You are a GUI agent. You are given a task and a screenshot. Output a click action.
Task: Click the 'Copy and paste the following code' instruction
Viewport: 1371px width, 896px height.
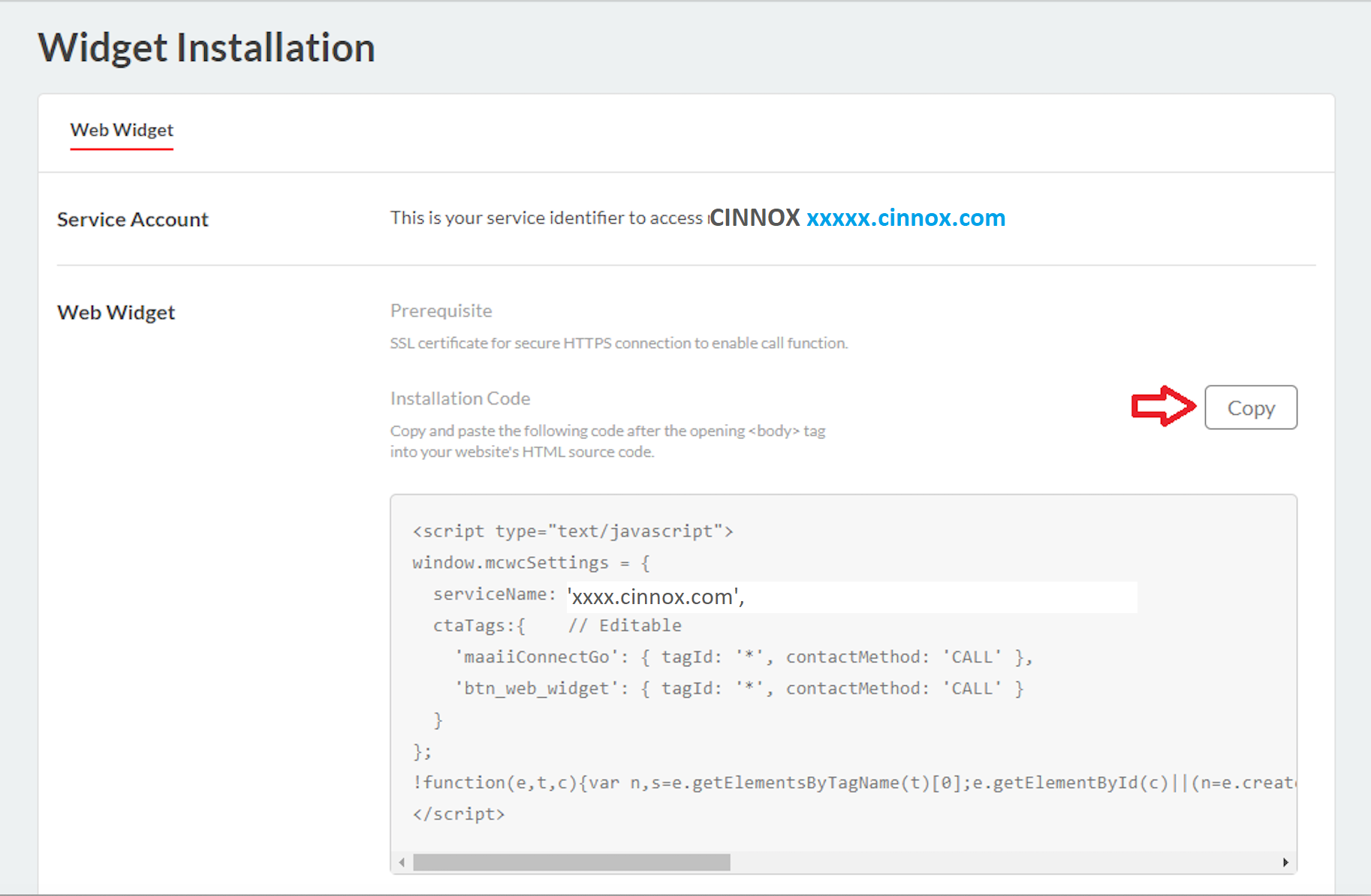pos(607,431)
